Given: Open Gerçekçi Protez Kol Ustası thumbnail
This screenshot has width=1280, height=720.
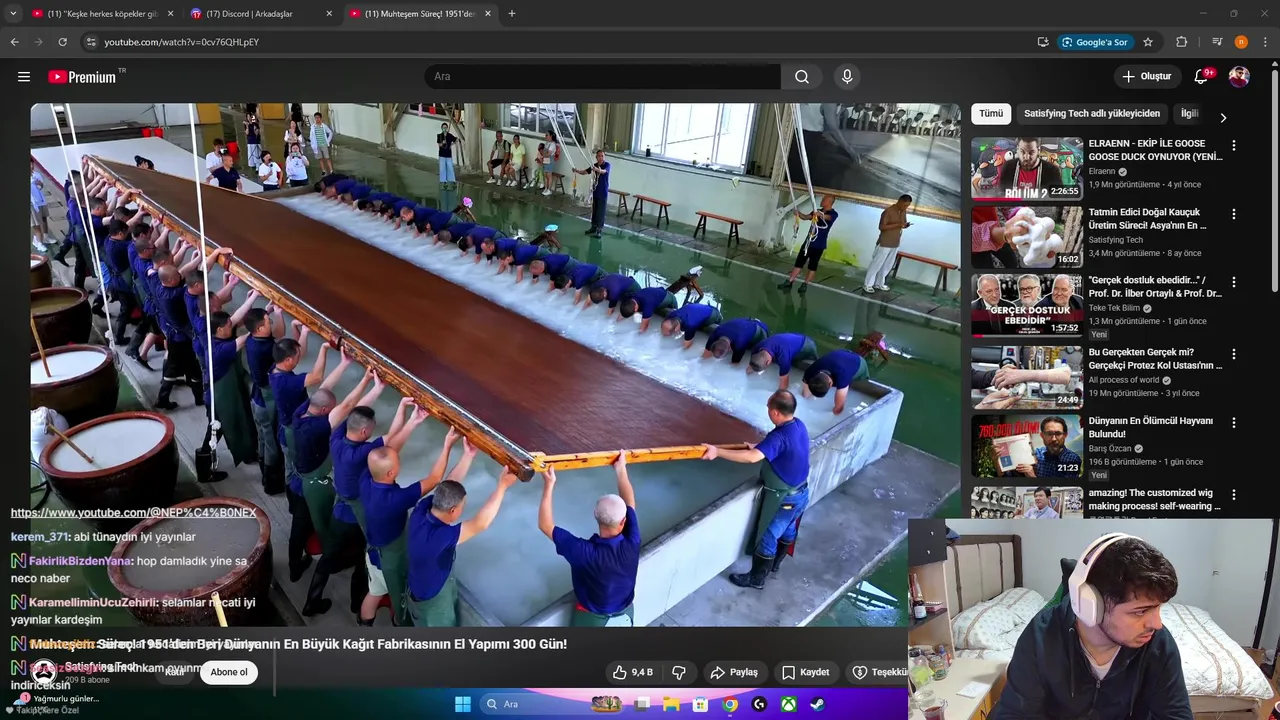Looking at the screenshot, I should (x=1027, y=377).
